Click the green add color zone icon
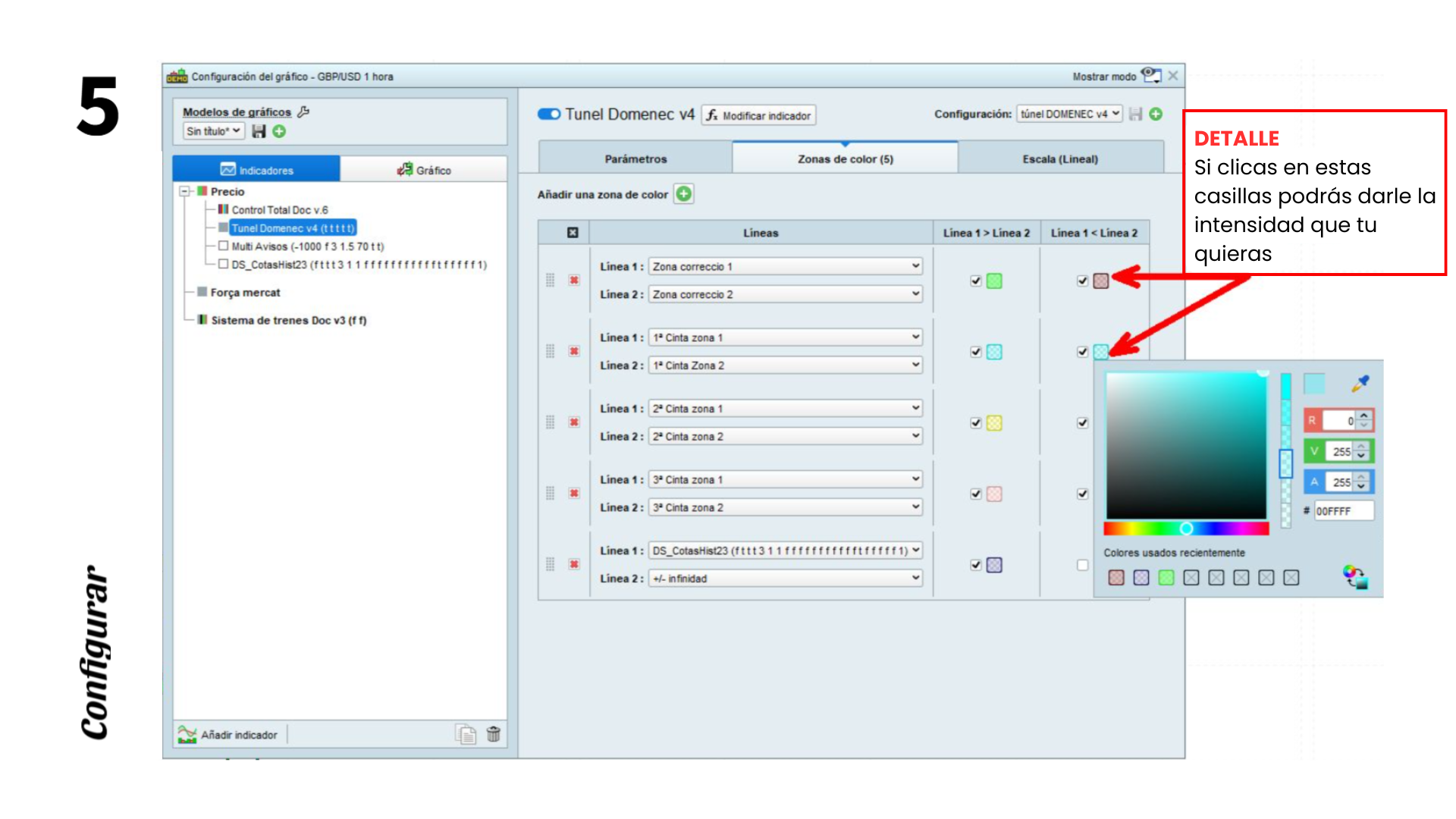The width and height of the screenshot is (1456, 819). tap(683, 194)
